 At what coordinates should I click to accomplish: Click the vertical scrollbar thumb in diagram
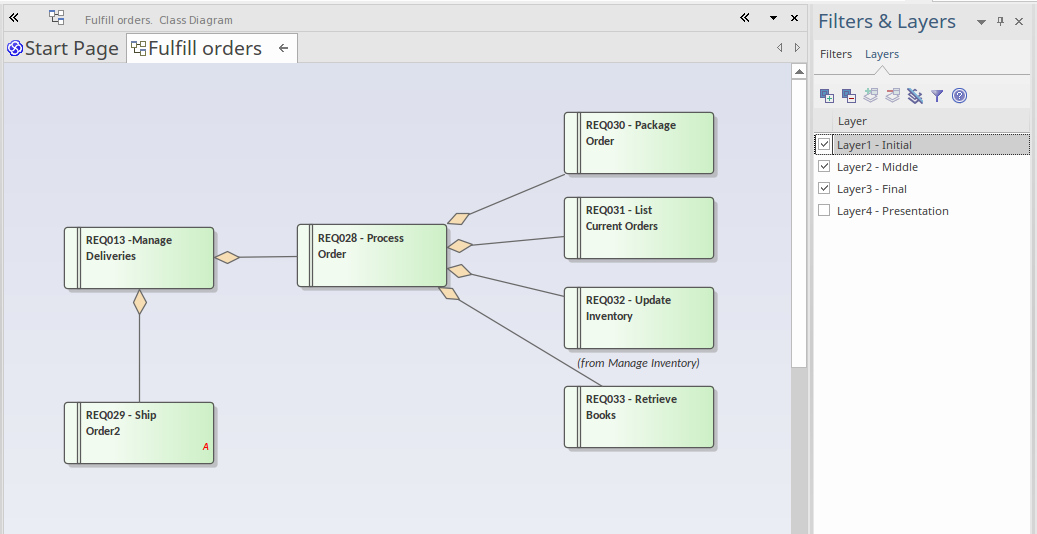pos(798,220)
